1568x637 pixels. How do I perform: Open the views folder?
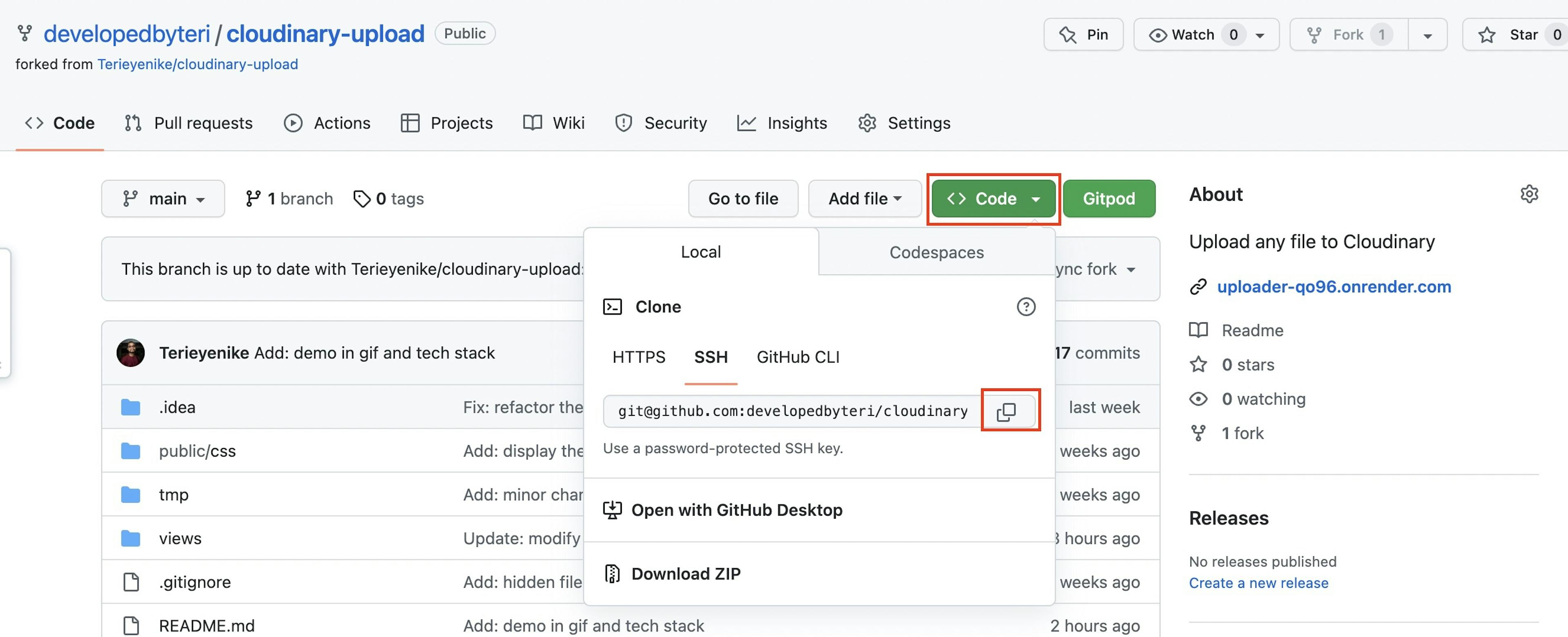[180, 538]
